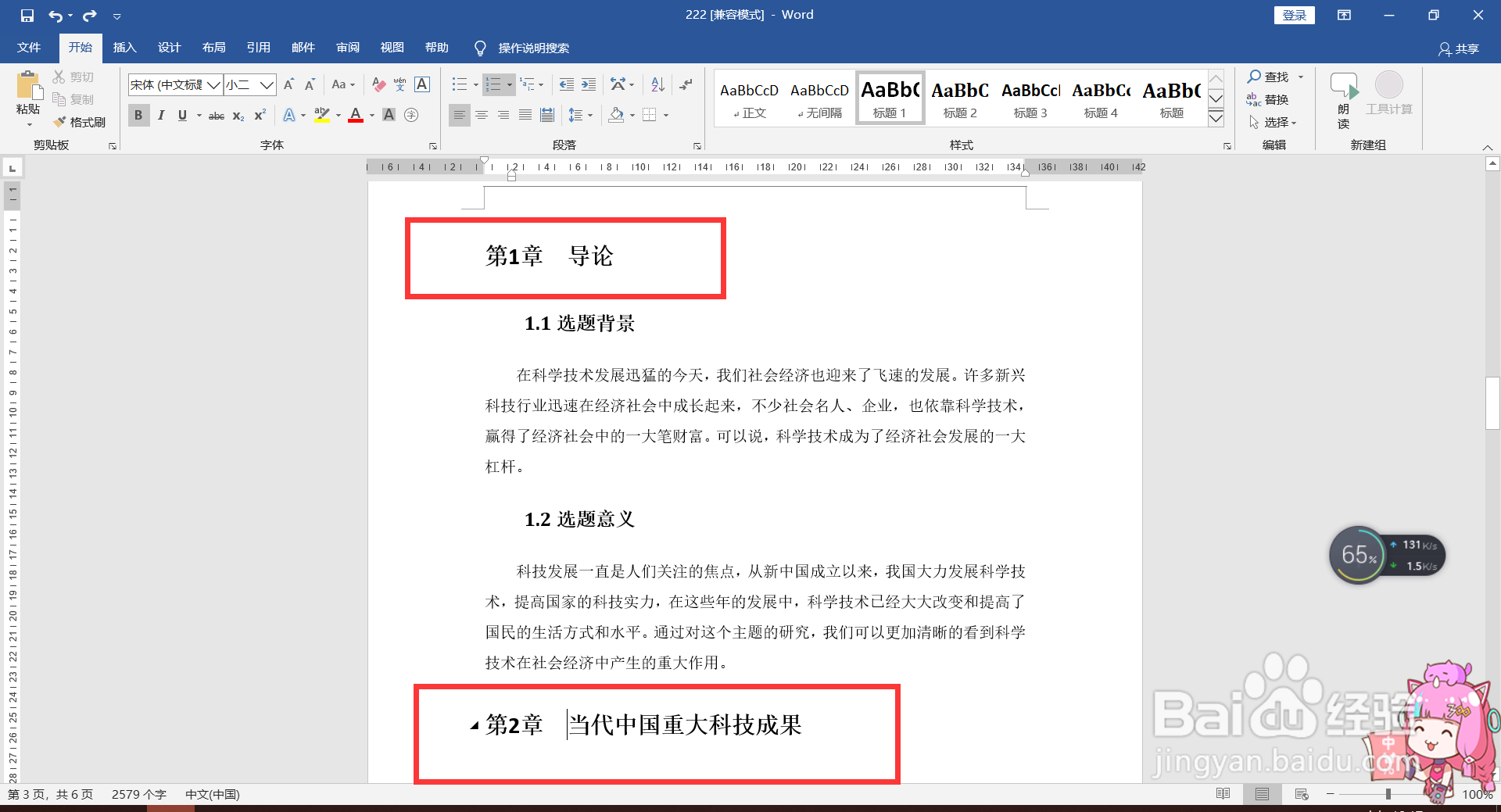Open the numbering list dropdown arrow
The image size is (1501, 812).
coord(510,84)
